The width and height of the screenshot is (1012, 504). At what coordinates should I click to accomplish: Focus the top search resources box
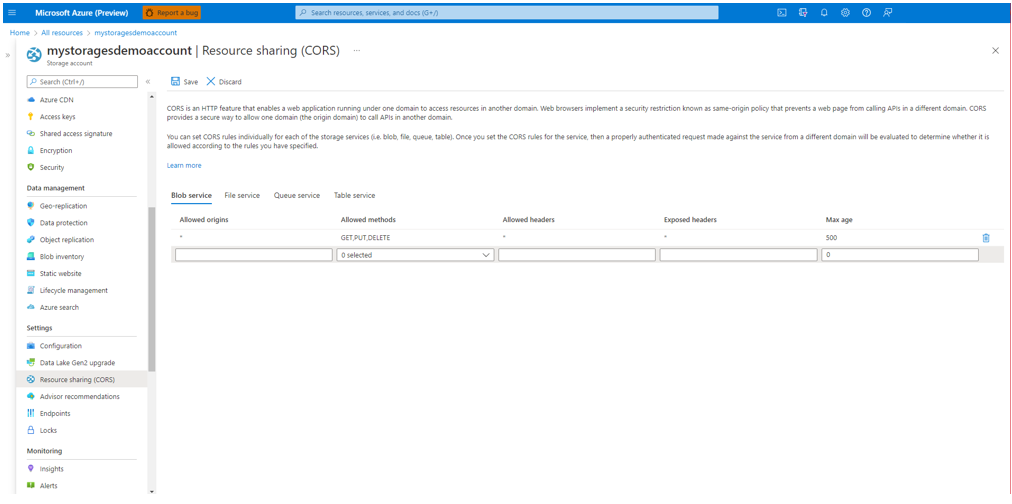pyautogui.click(x=507, y=12)
